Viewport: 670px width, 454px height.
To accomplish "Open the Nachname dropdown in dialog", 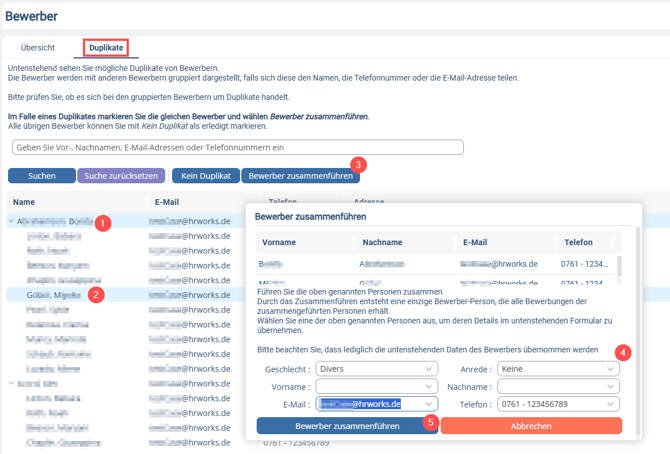I will point(558,386).
